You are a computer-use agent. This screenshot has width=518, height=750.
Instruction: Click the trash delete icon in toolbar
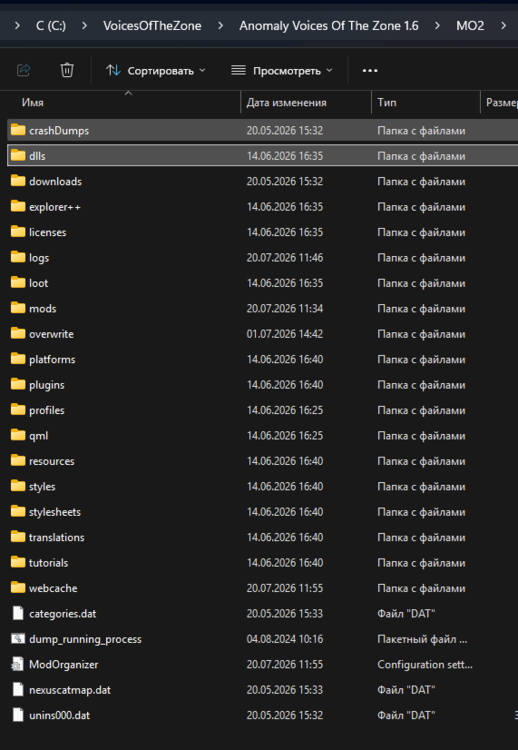(x=67, y=70)
